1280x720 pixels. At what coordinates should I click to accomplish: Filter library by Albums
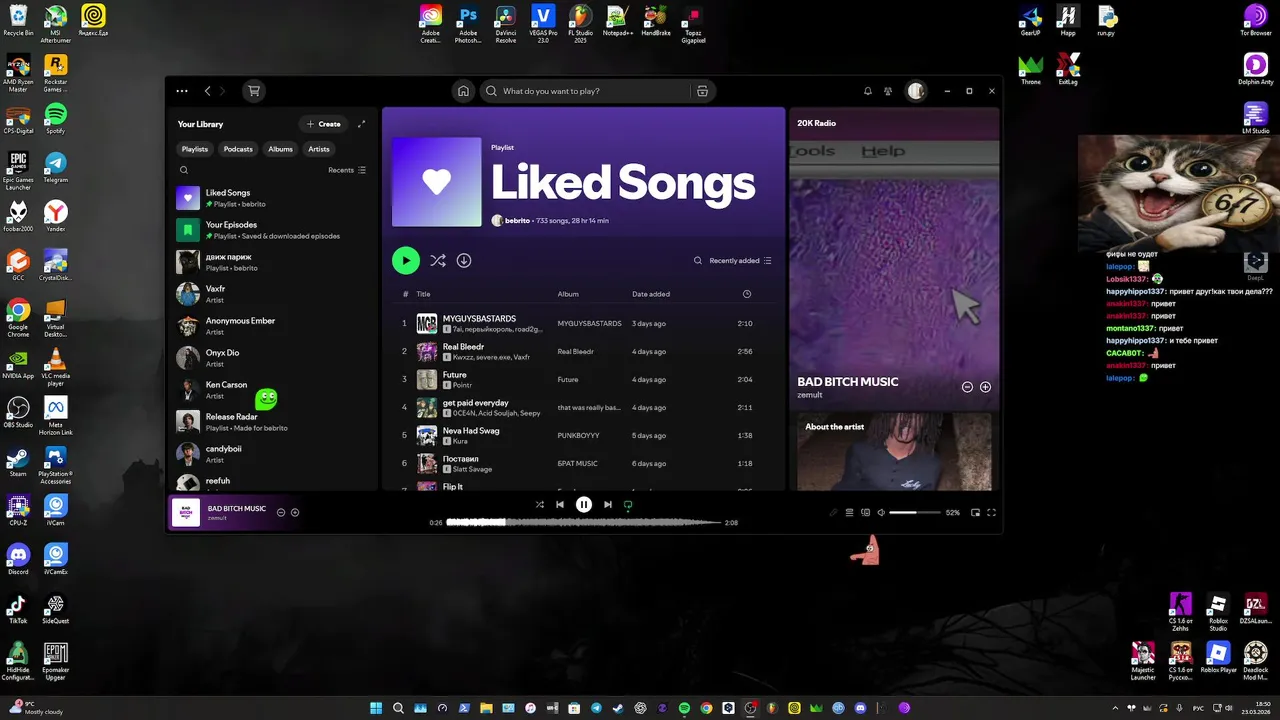[x=281, y=149]
